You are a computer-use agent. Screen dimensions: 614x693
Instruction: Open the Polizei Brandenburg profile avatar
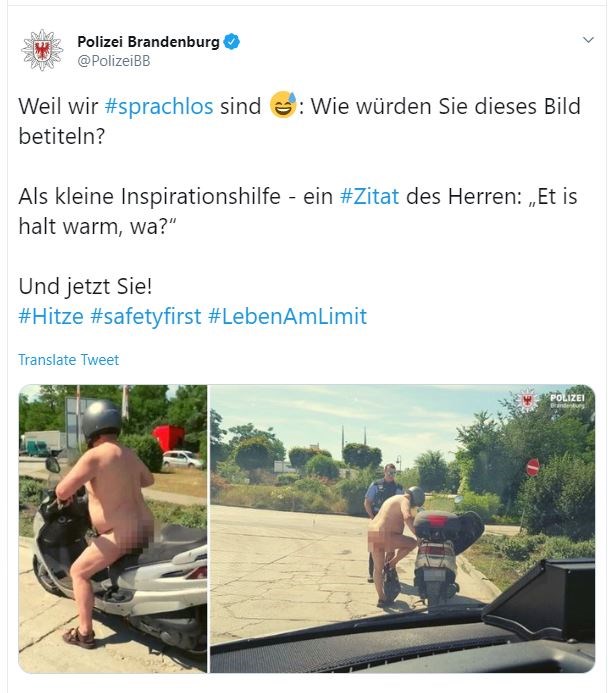point(42,50)
